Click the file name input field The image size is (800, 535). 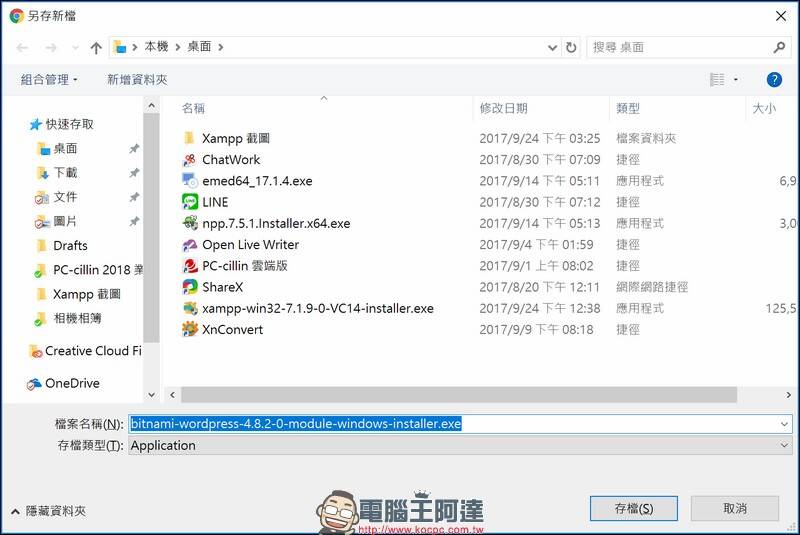(x=460, y=424)
